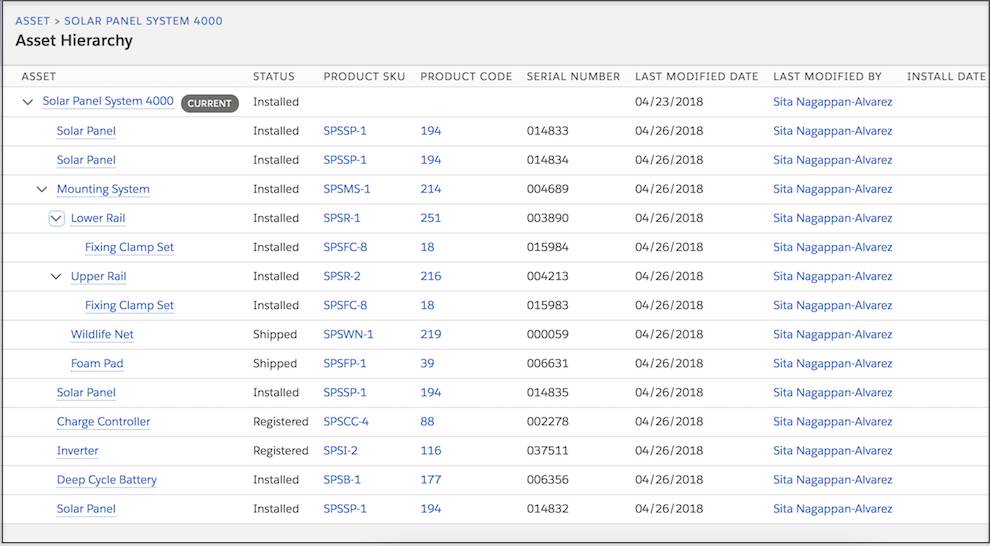
Task: Click the PRODUCT CODE column header
Action: (466, 76)
